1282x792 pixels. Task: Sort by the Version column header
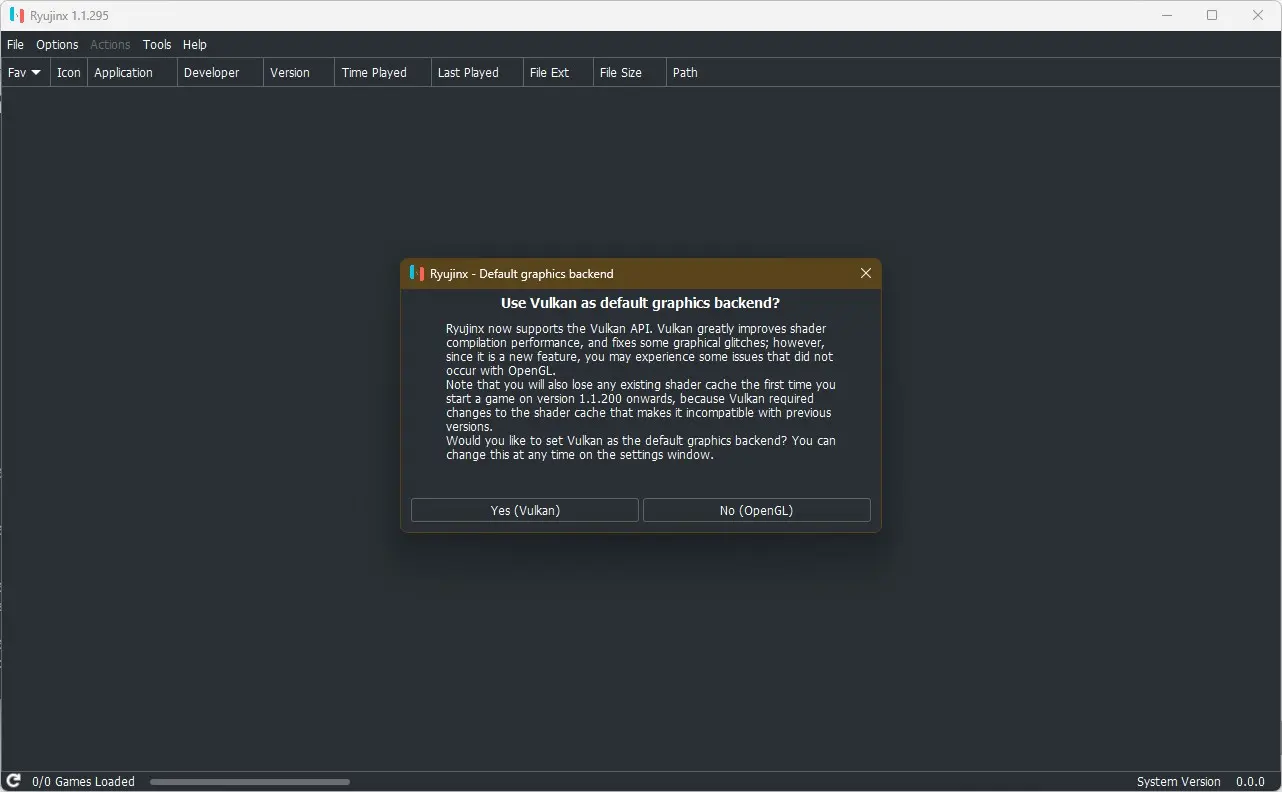pyautogui.click(x=298, y=72)
